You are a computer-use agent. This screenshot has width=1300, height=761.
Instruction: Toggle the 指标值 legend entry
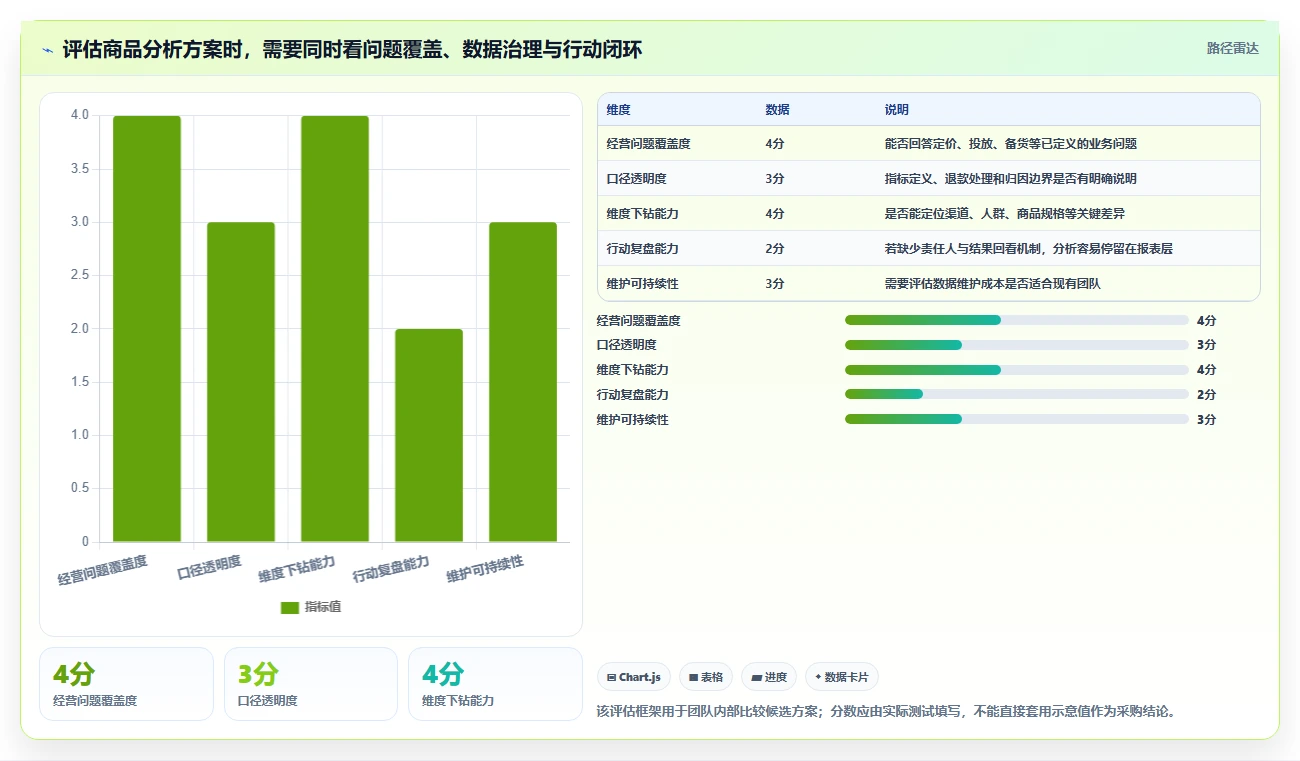[x=311, y=607]
